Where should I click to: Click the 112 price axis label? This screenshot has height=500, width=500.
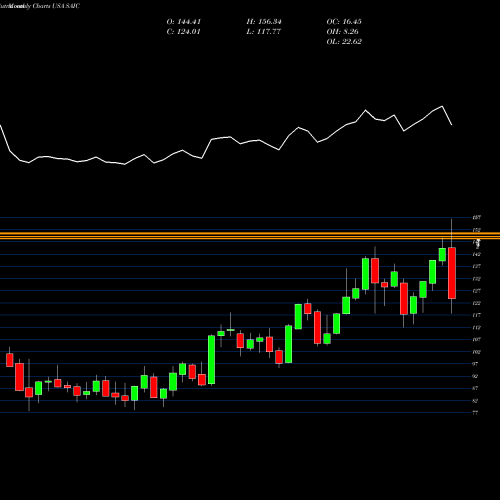[x=477, y=327]
